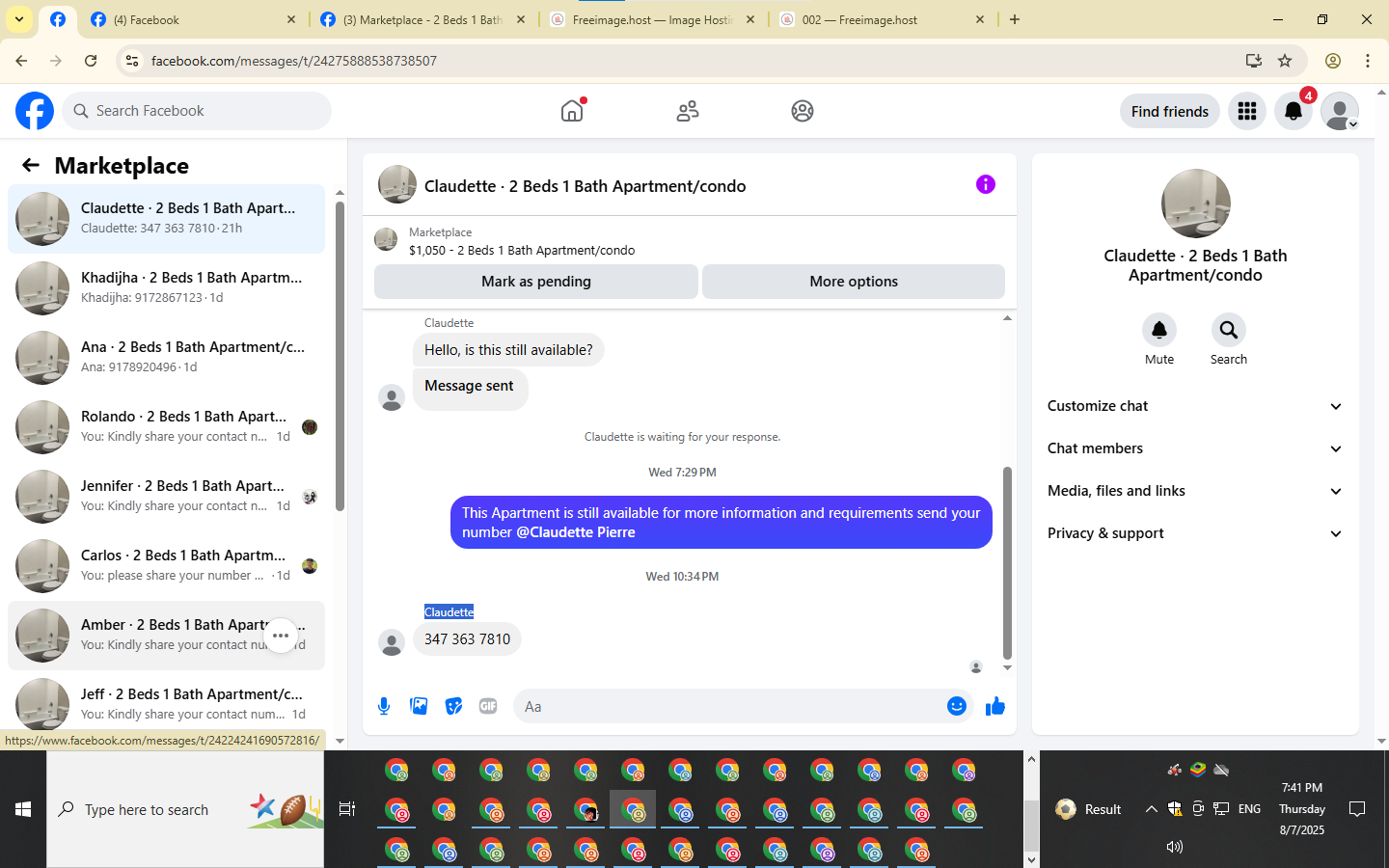
Task: Open the Khadijha conversation
Action: (x=166, y=287)
